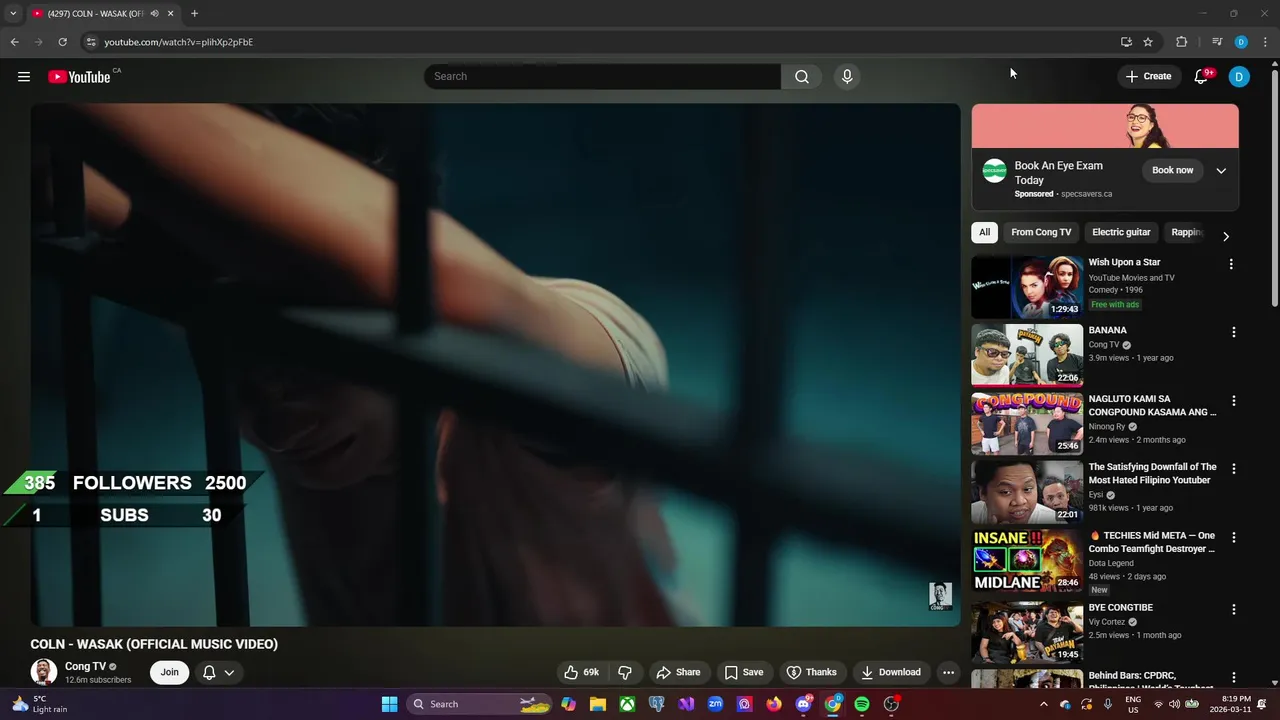
Task: Open the YouTube account avatar menu
Action: point(1239,77)
